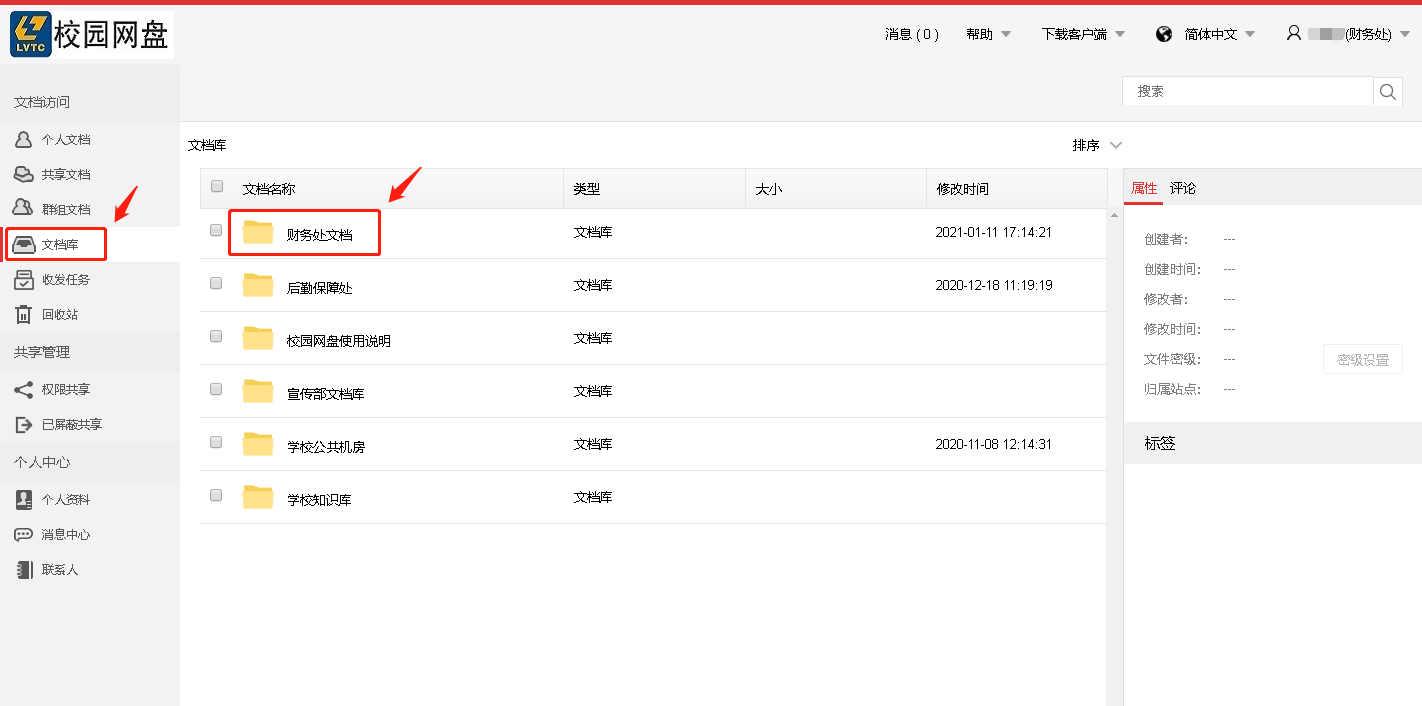Open the 帮助 dropdown menu

coord(988,34)
